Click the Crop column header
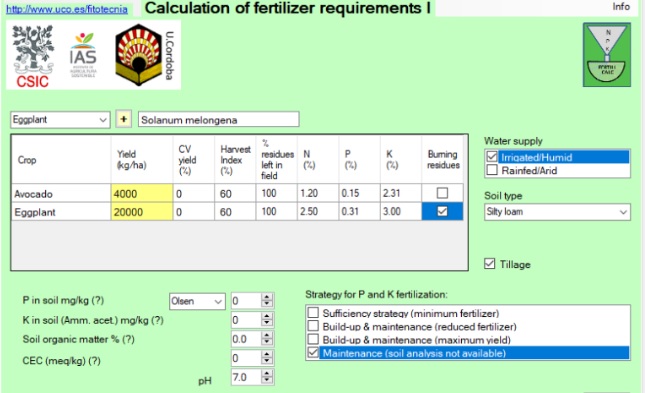Viewport: 645px width, 393px height. [x=61, y=160]
